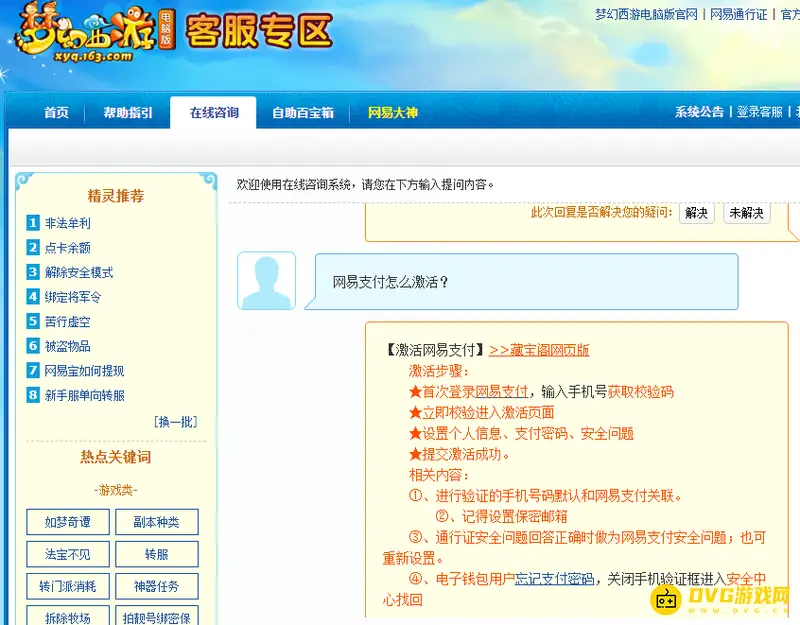Open the 解除安全模式 topic

click(x=79, y=272)
